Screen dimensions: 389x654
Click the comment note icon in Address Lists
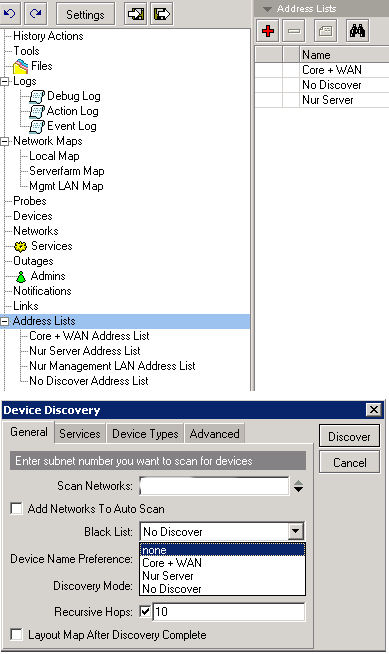[x=325, y=31]
